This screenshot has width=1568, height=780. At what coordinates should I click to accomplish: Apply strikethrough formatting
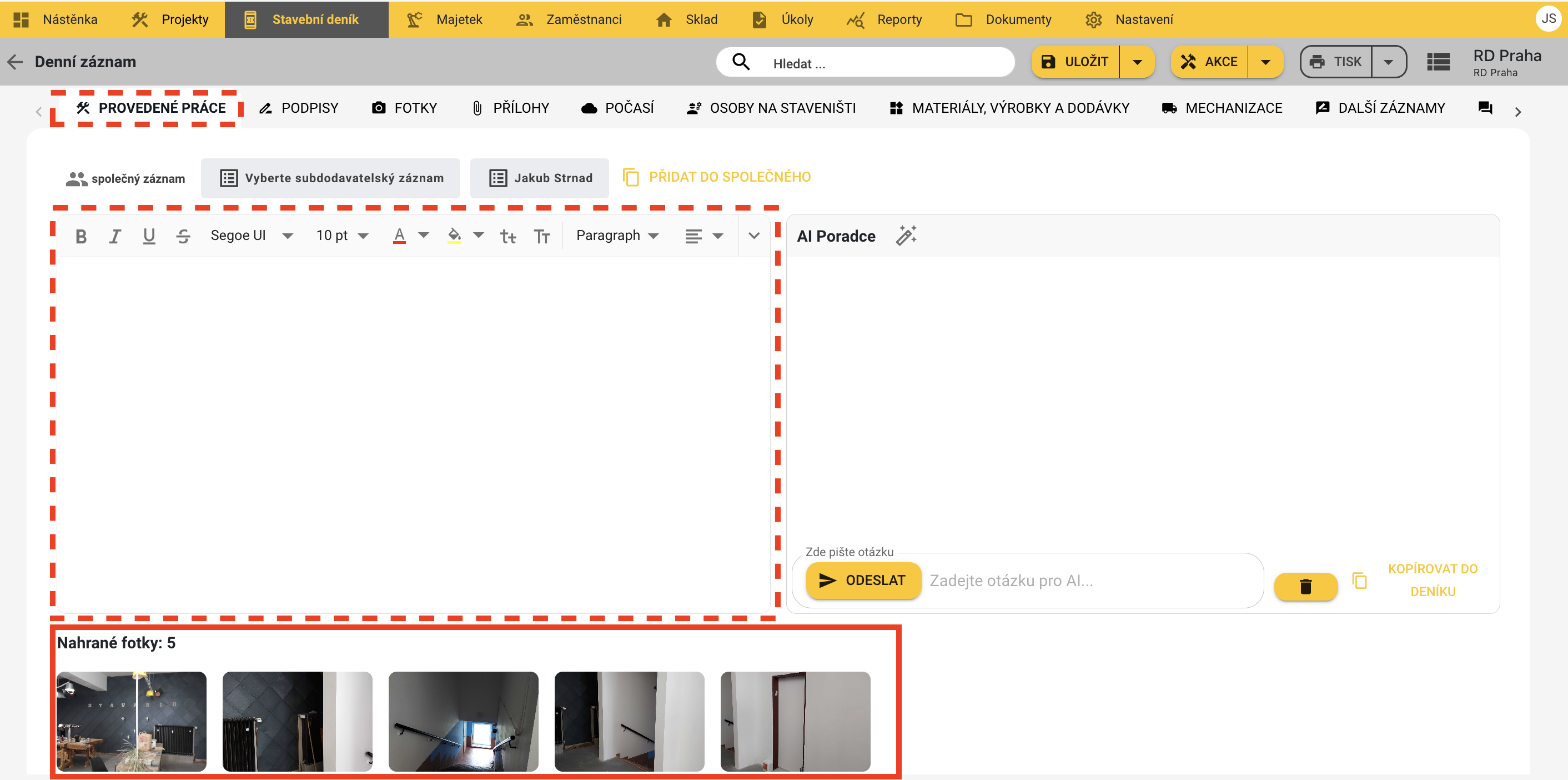coord(183,236)
